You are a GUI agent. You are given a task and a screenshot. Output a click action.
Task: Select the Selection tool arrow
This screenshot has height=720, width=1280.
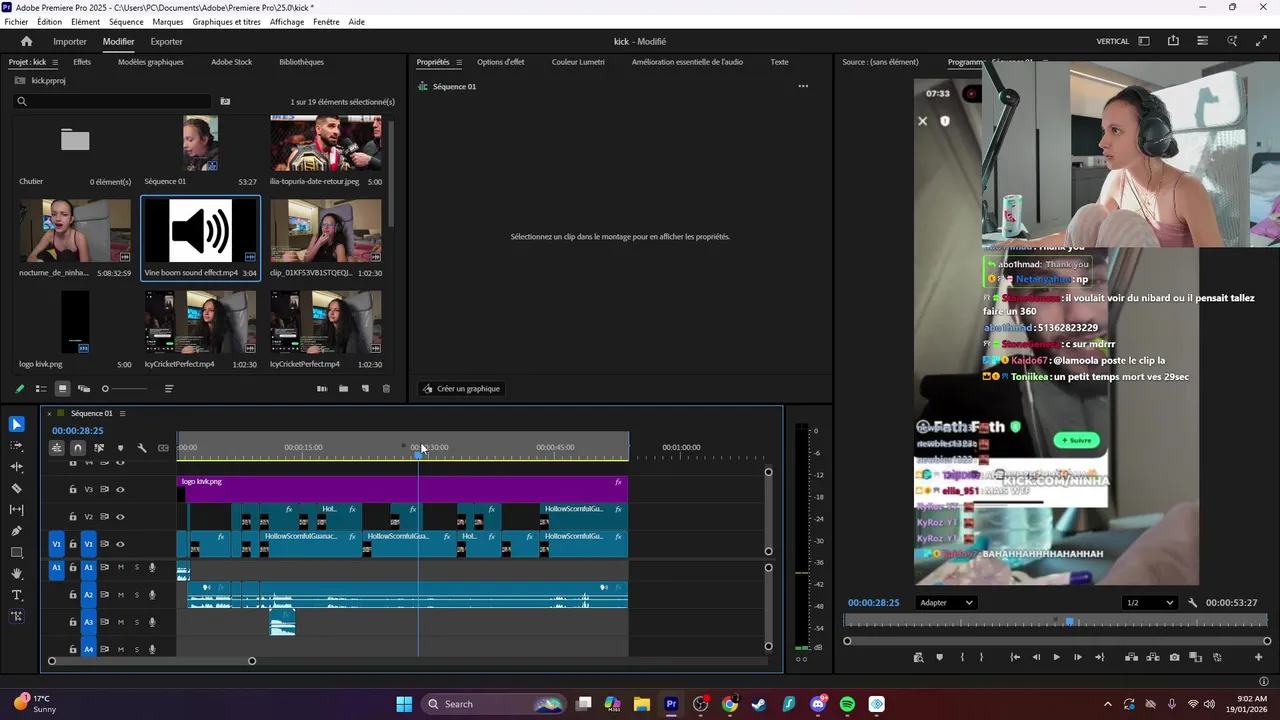point(17,425)
